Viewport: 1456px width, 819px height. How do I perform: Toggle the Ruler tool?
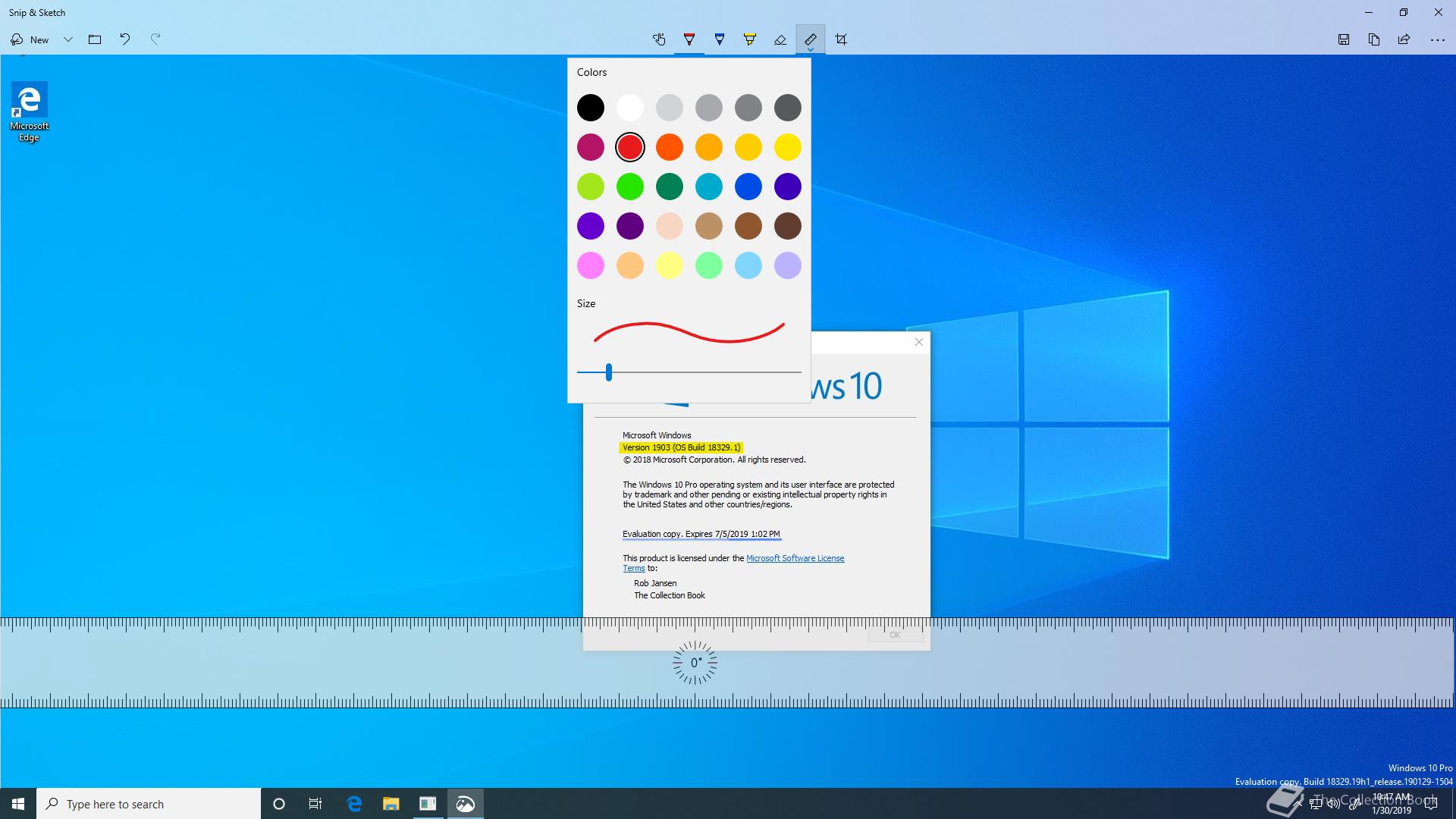[x=811, y=39]
